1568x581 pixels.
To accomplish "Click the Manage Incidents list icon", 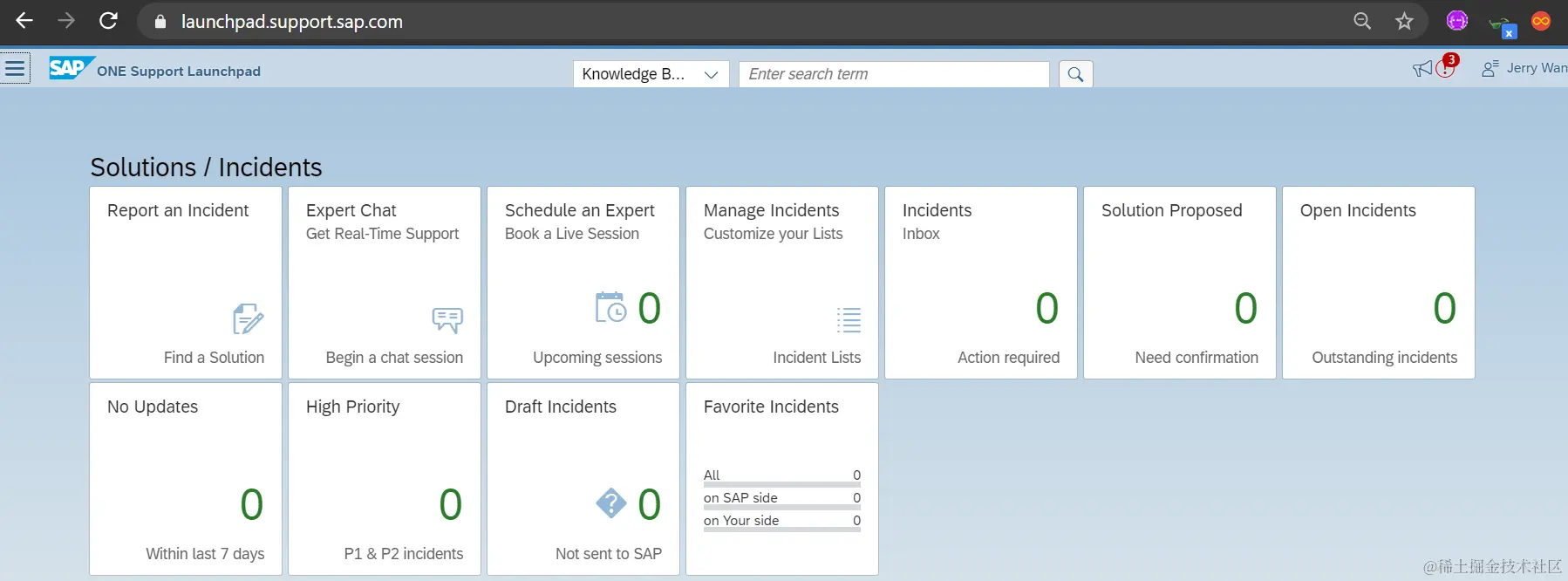I will click(x=849, y=320).
